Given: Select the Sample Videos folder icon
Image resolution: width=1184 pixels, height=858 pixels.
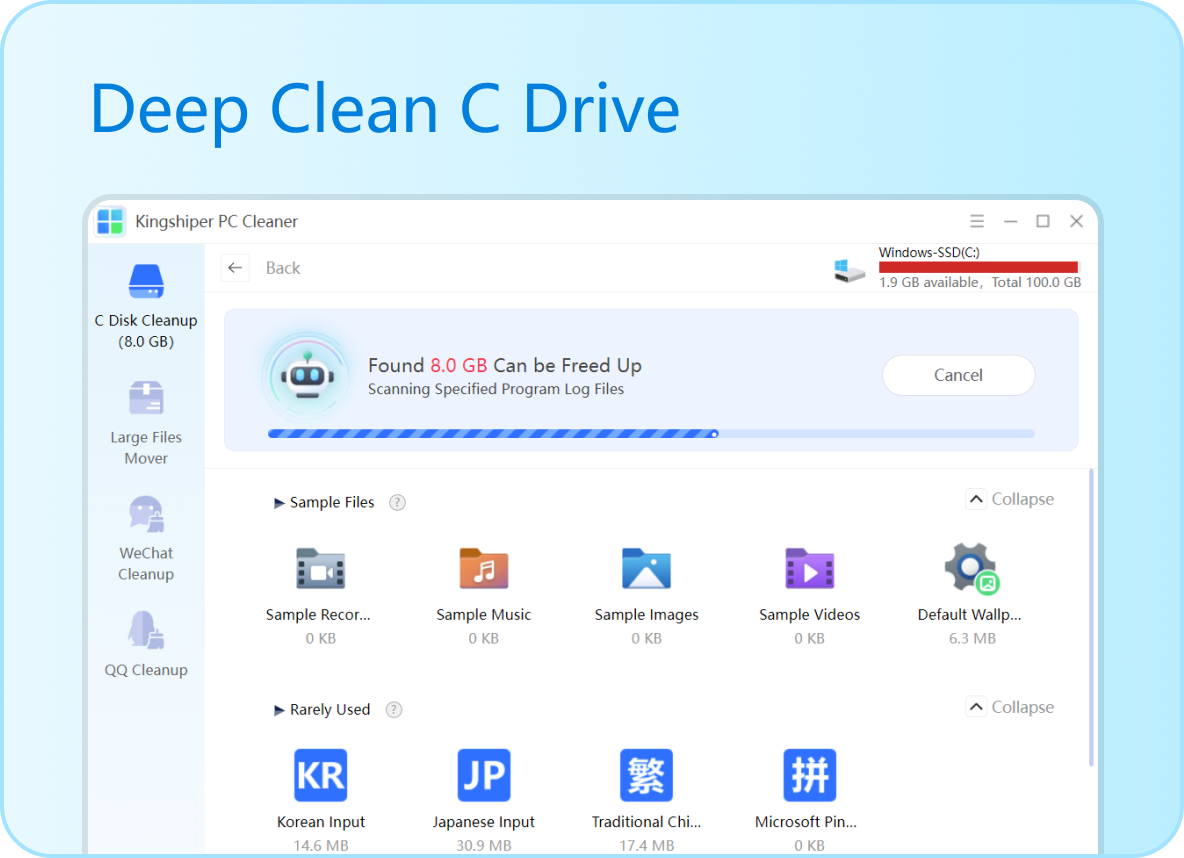Looking at the screenshot, I should (809, 569).
